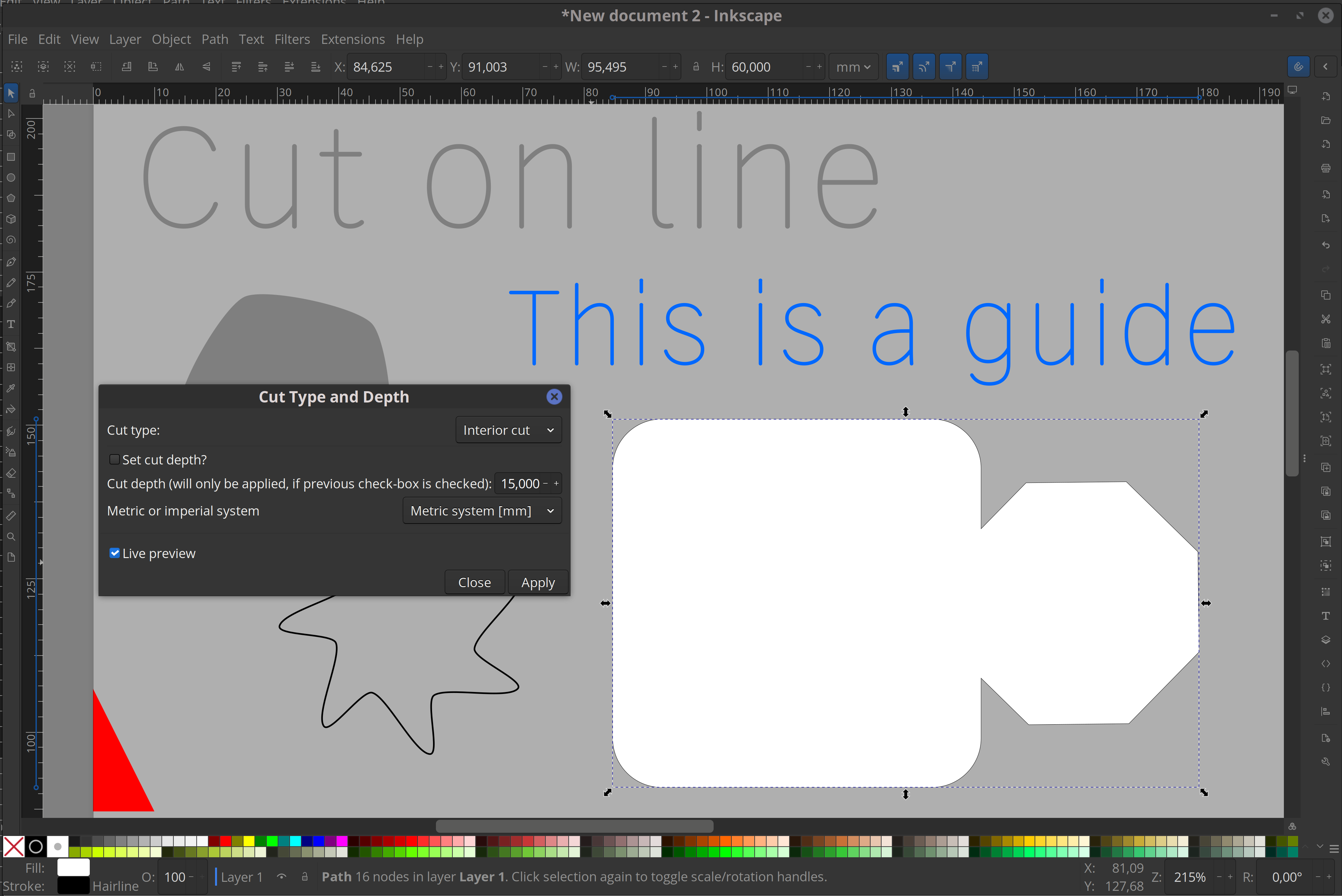
Task: Open the mm units dropdown
Action: [853, 67]
